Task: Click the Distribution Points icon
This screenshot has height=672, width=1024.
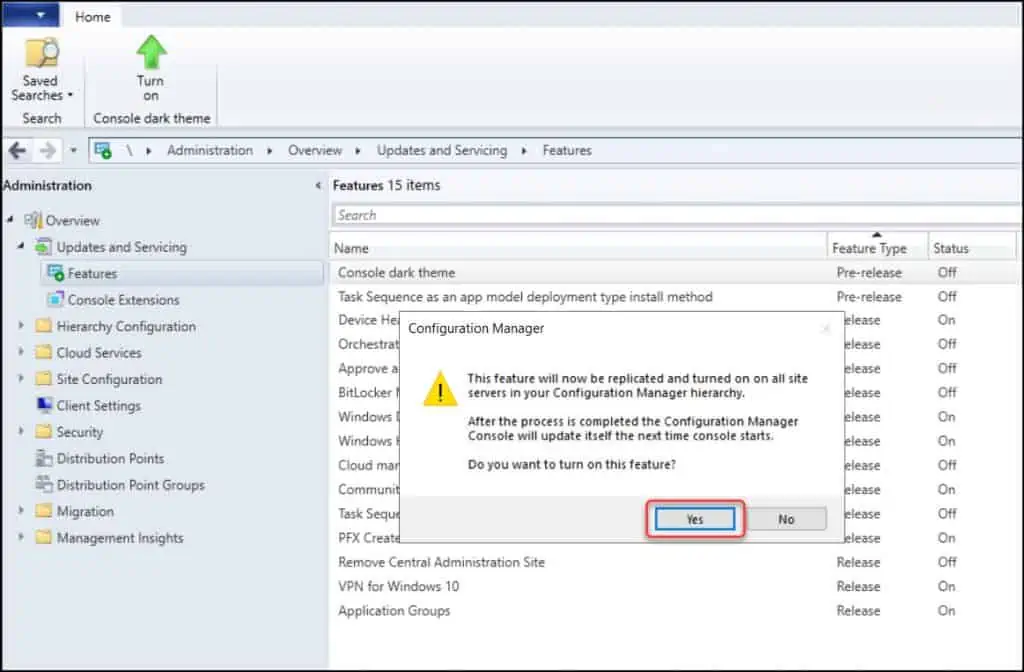Action: point(44,458)
